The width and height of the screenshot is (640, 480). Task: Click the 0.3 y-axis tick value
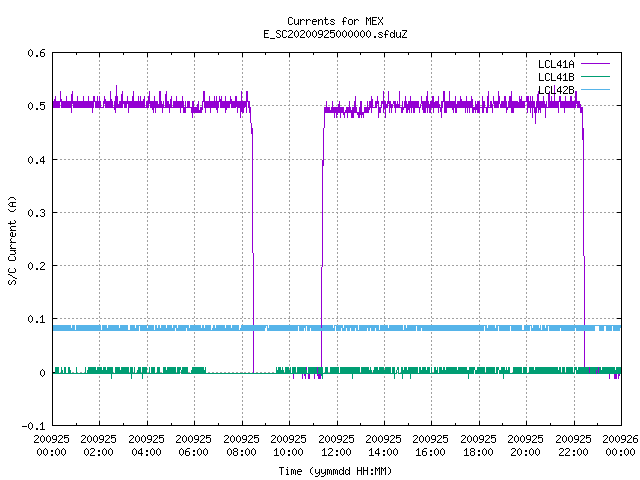tap(36, 213)
